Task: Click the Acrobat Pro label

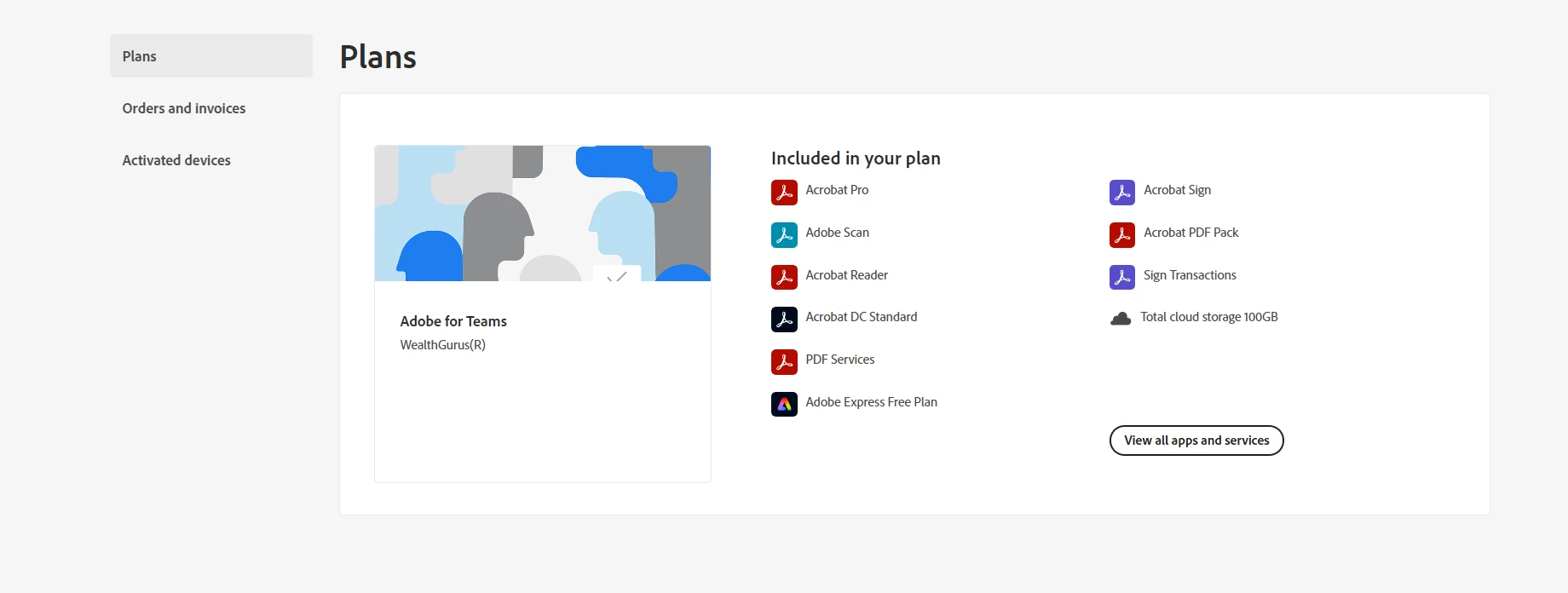Action: pos(837,190)
